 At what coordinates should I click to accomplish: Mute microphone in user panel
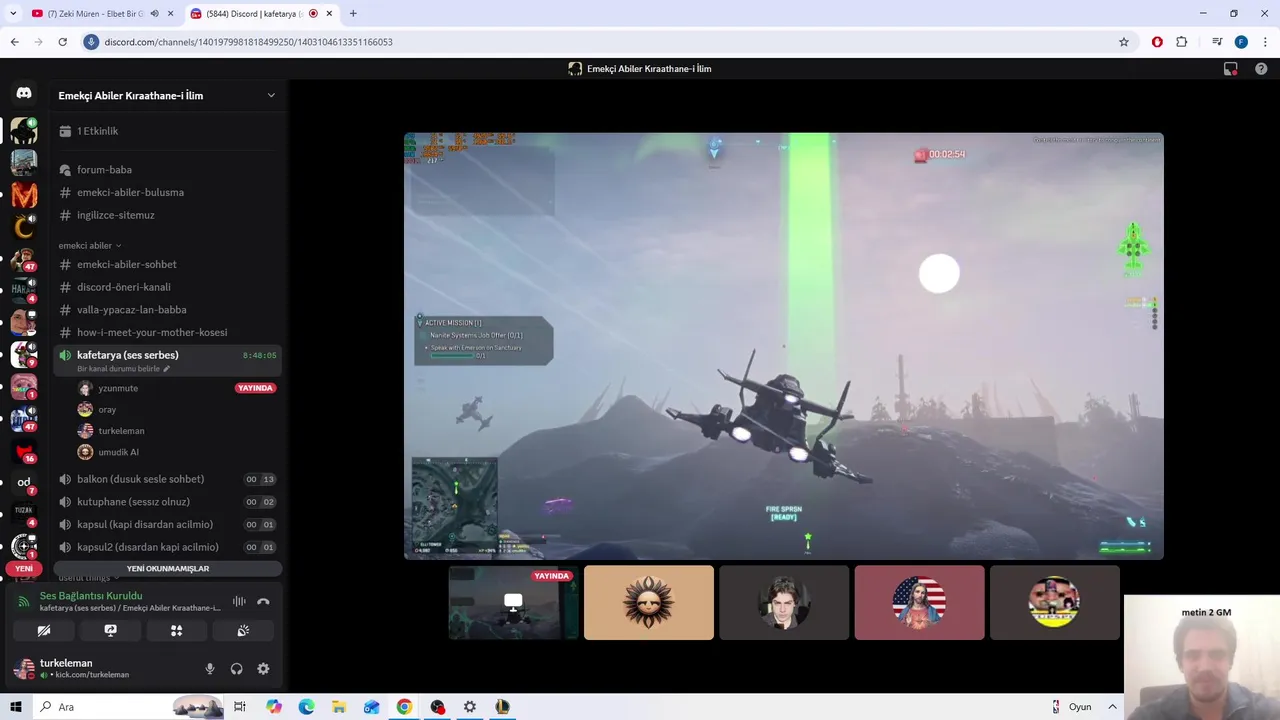pyautogui.click(x=210, y=669)
